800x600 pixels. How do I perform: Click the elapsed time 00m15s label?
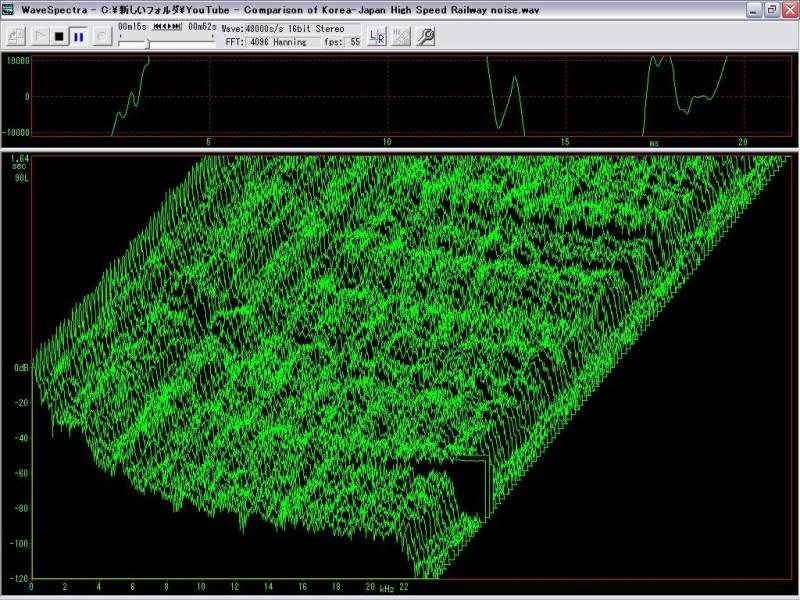pos(130,26)
